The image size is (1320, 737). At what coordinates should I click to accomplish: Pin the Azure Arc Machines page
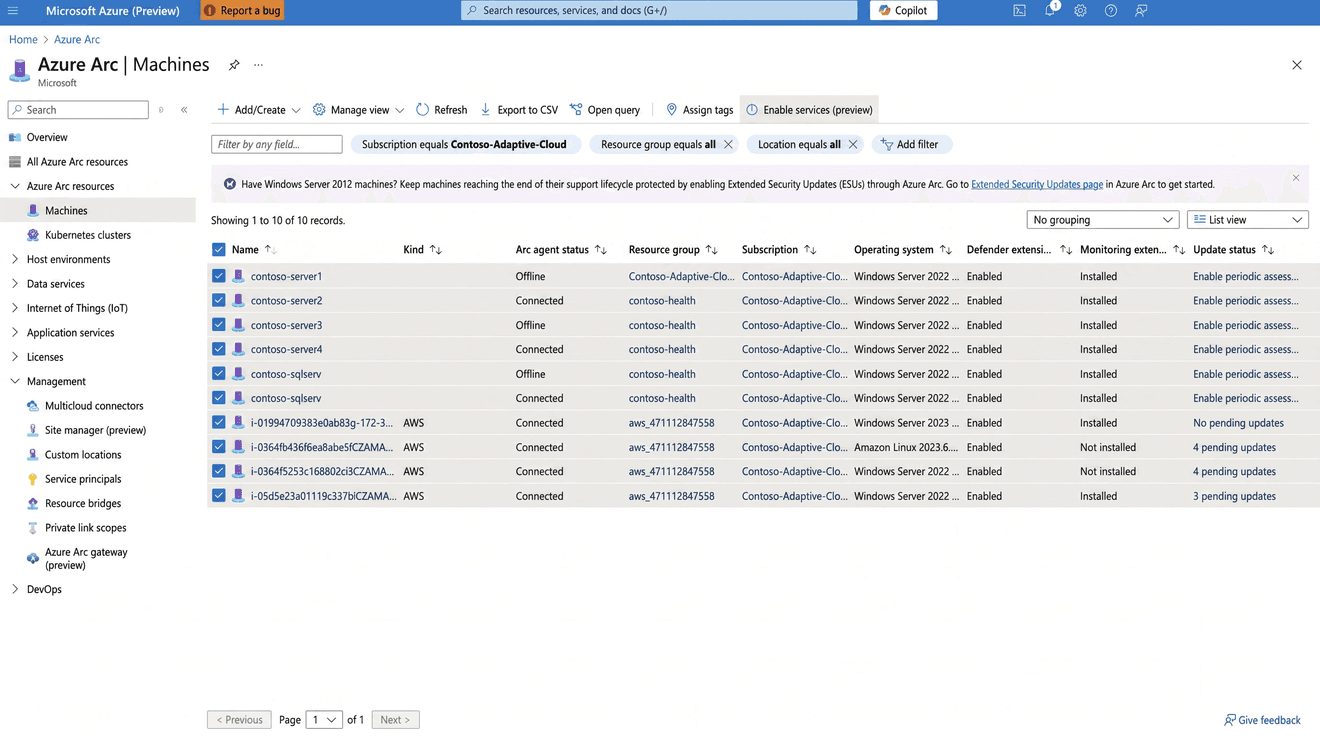(x=234, y=65)
